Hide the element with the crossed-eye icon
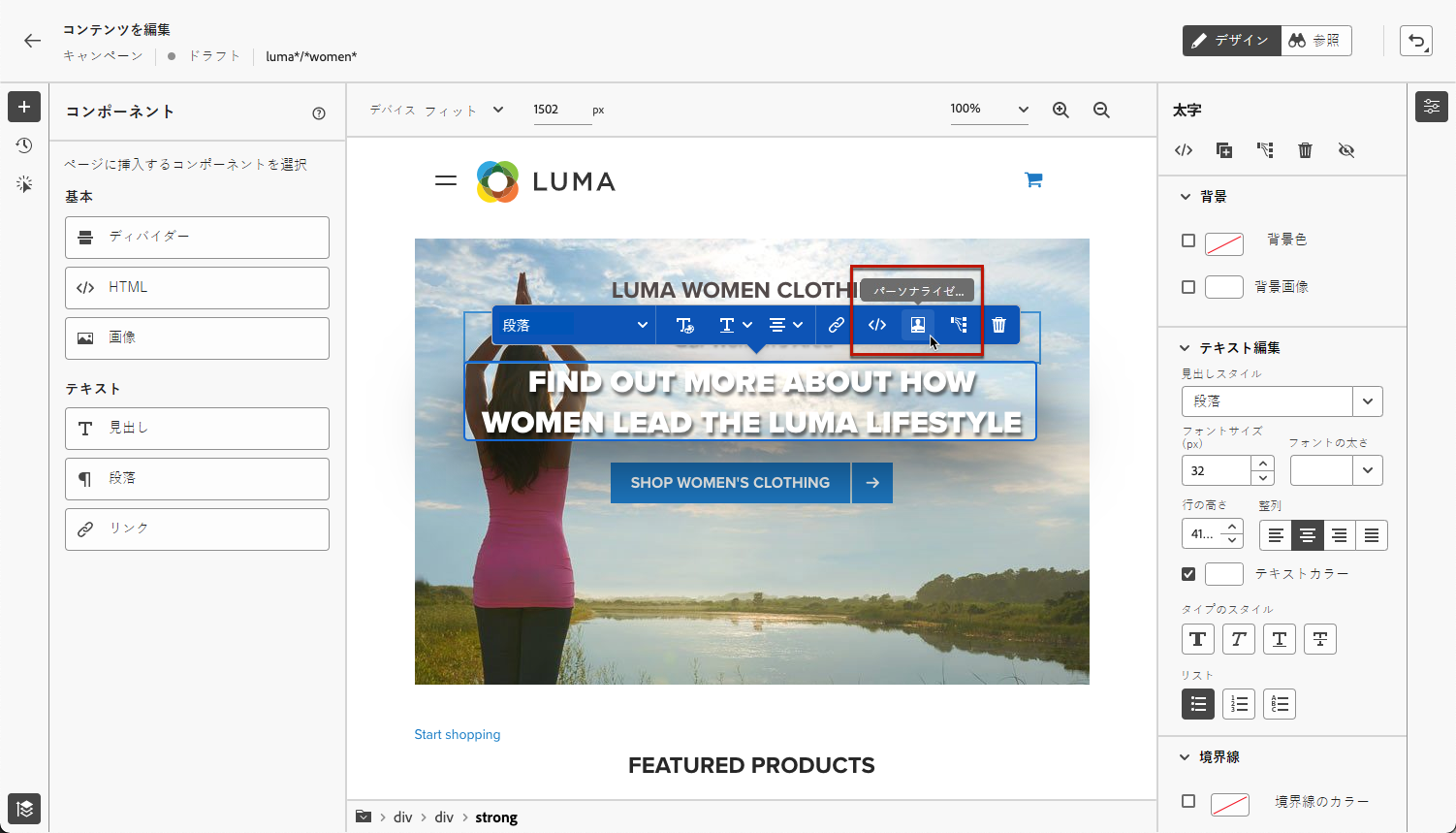The height and width of the screenshot is (833, 1456). pyautogui.click(x=1346, y=150)
